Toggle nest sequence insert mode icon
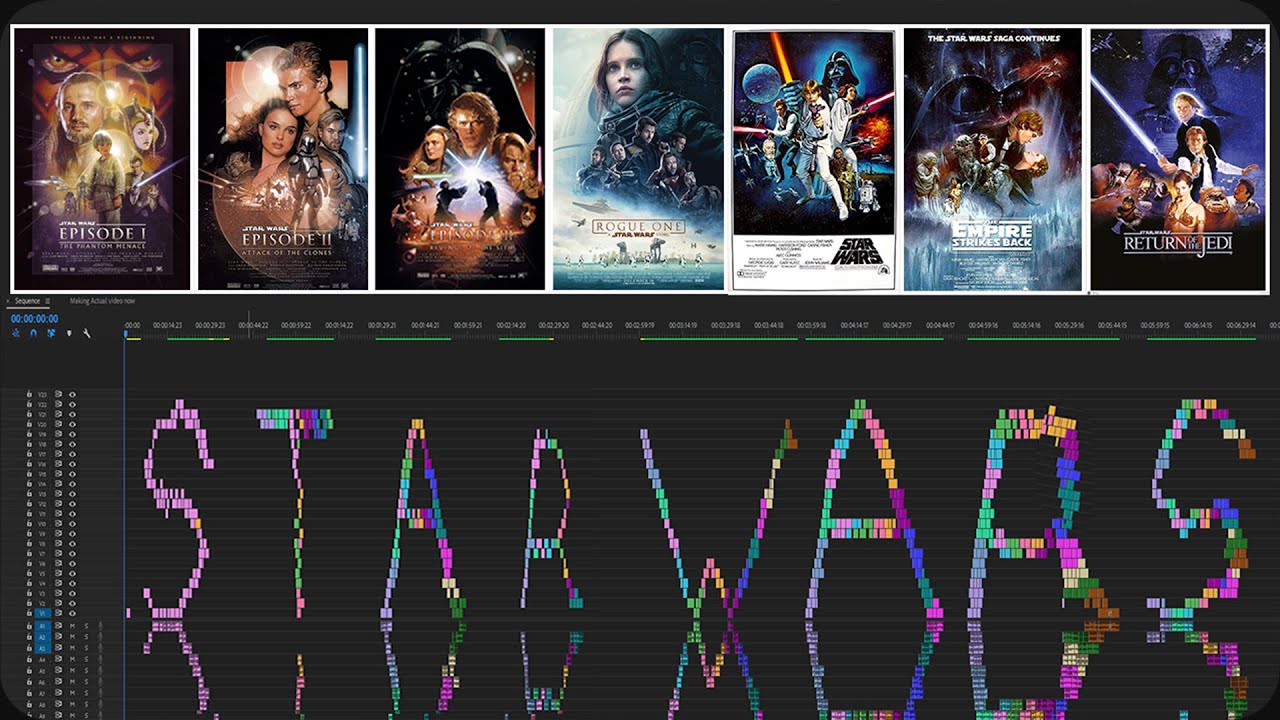Image resolution: width=1280 pixels, height=720 pixels. tap(16, 333)
